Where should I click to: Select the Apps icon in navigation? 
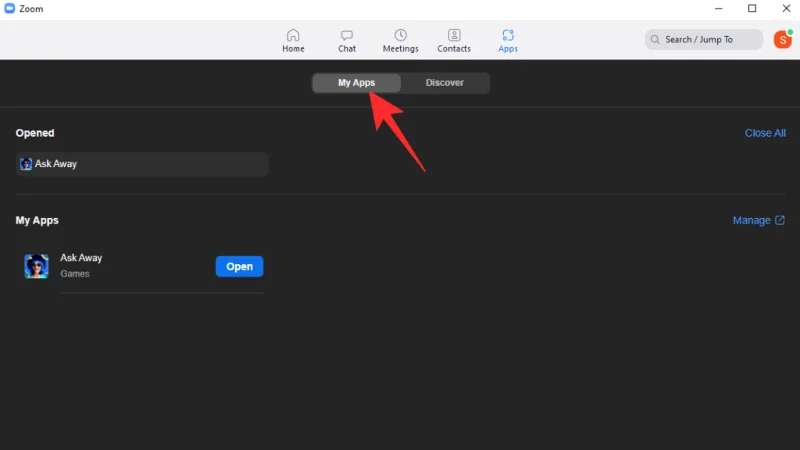coord(508,36)
